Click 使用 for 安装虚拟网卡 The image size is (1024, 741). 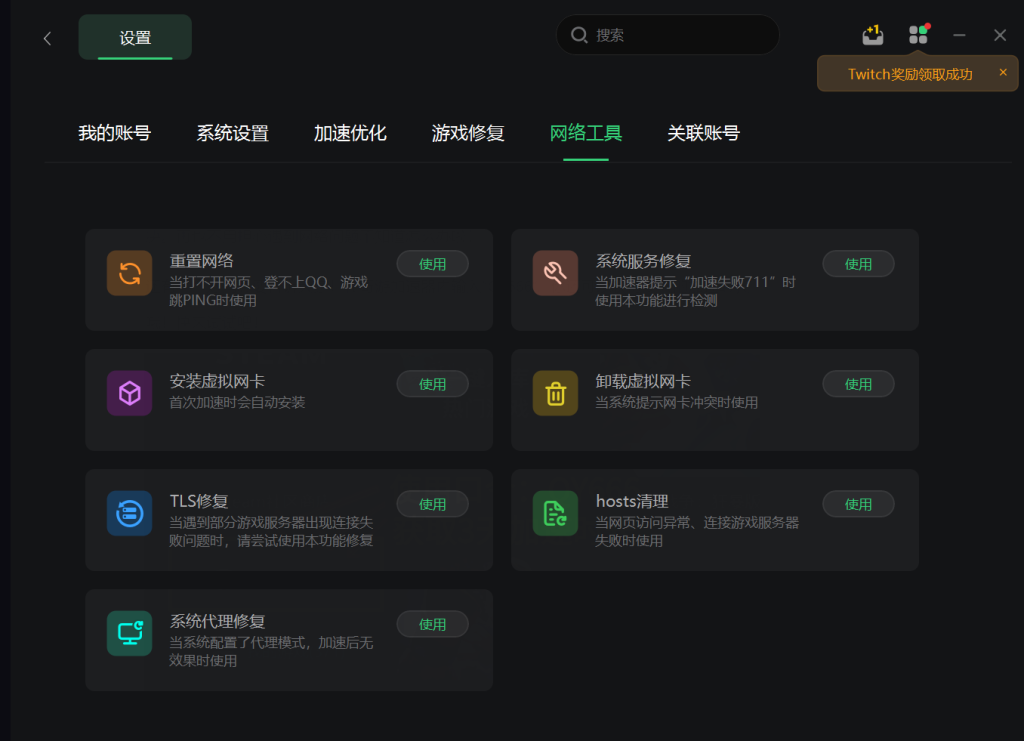pyautogui.click(x=432, y=384)
